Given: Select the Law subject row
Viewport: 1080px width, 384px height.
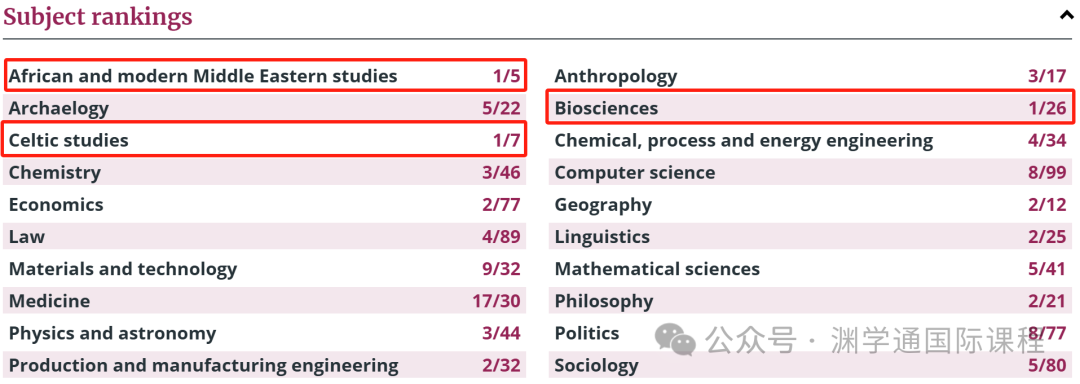Looking at the screenshot, I should coord(265,237).
